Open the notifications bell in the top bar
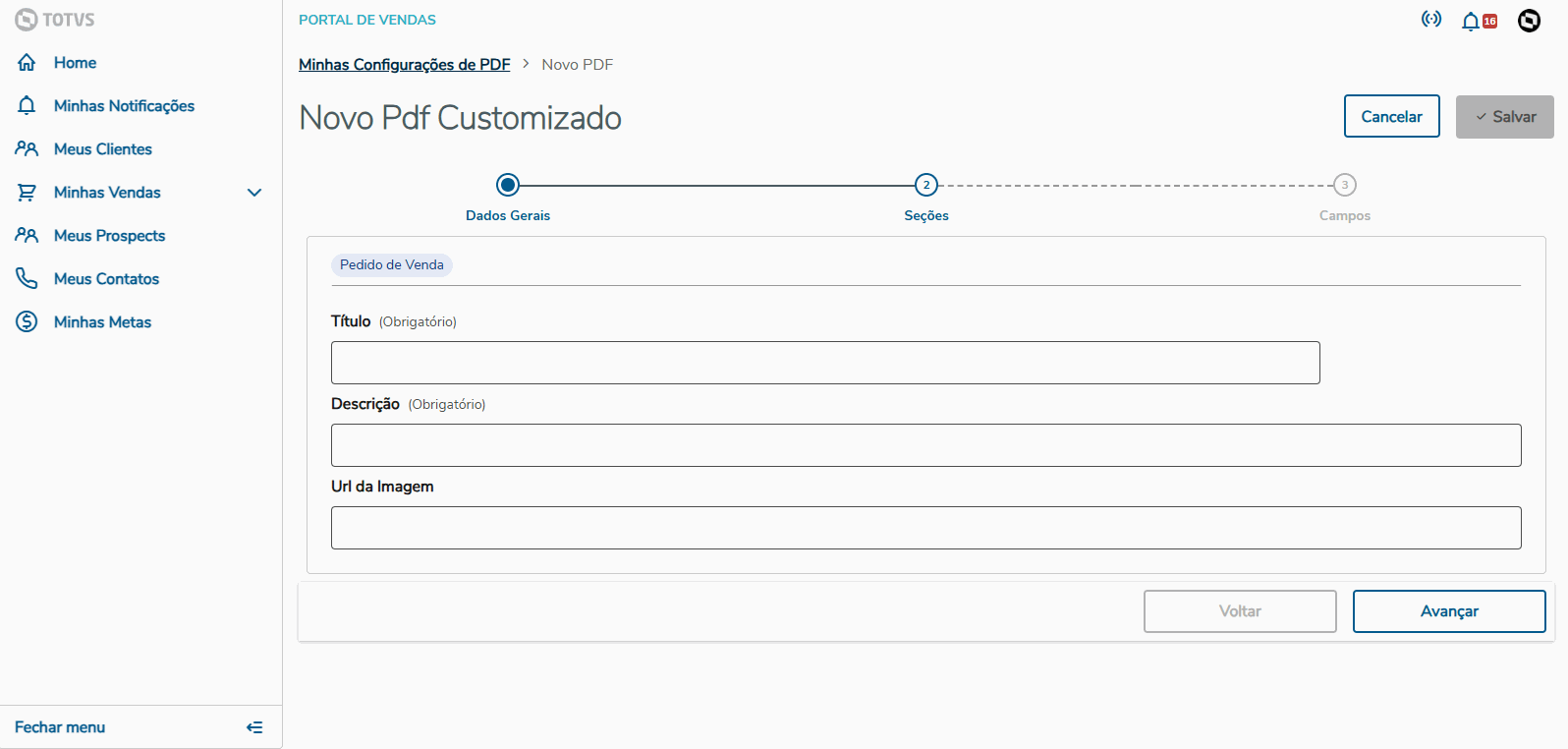Image resolution: width=1568 pixels, height=749 pixels. pos(1471,21)
